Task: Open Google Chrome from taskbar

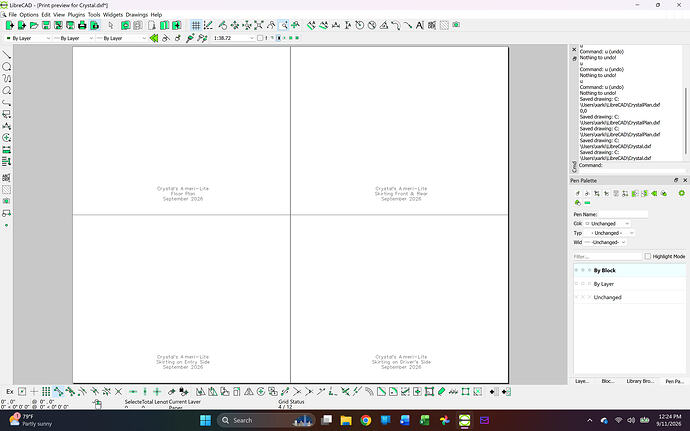Action: (x=366, y=420)
